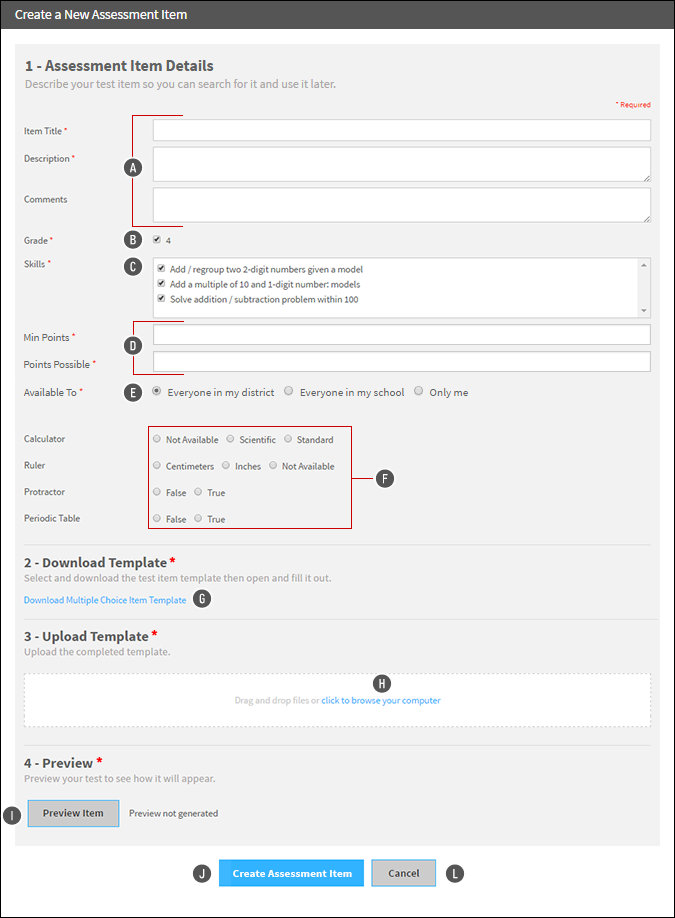The width and height of the screenshot is (675, 918).
Task: Click into the Description text area
Action: point(402,165)
